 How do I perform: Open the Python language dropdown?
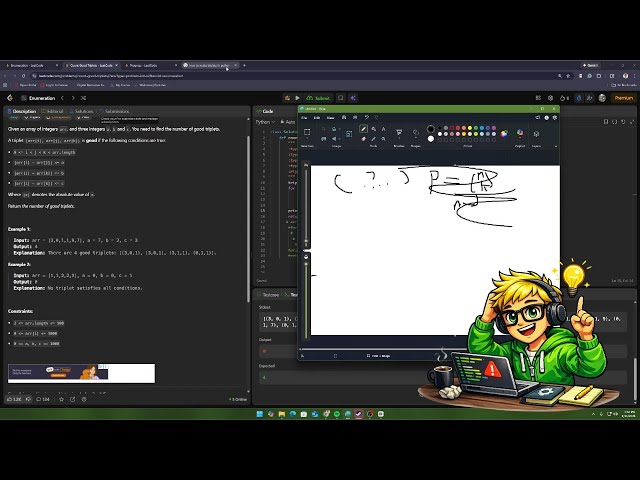(265, 121)
